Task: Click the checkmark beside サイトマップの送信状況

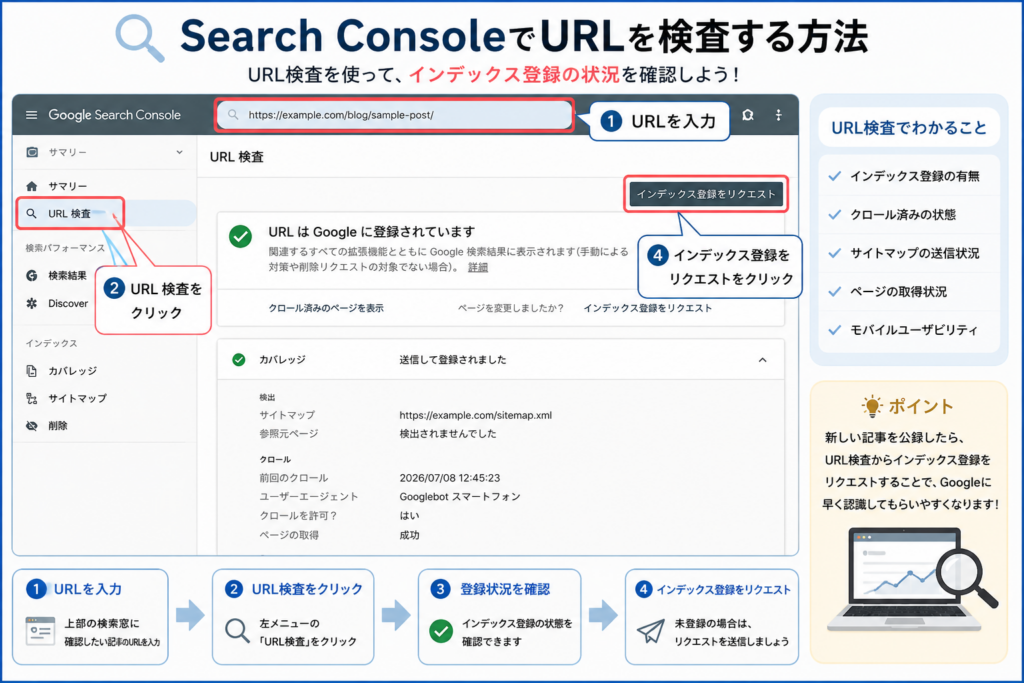Action: click(834, 253)
